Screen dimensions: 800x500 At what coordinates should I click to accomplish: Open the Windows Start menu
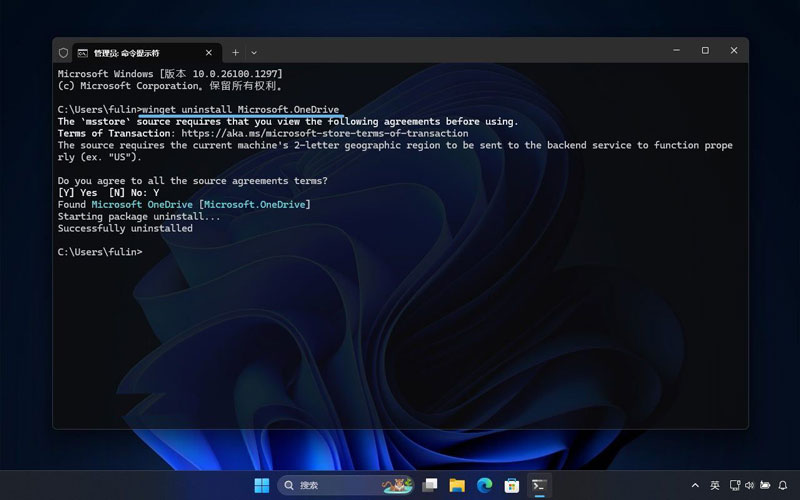[x=261, y=485]
